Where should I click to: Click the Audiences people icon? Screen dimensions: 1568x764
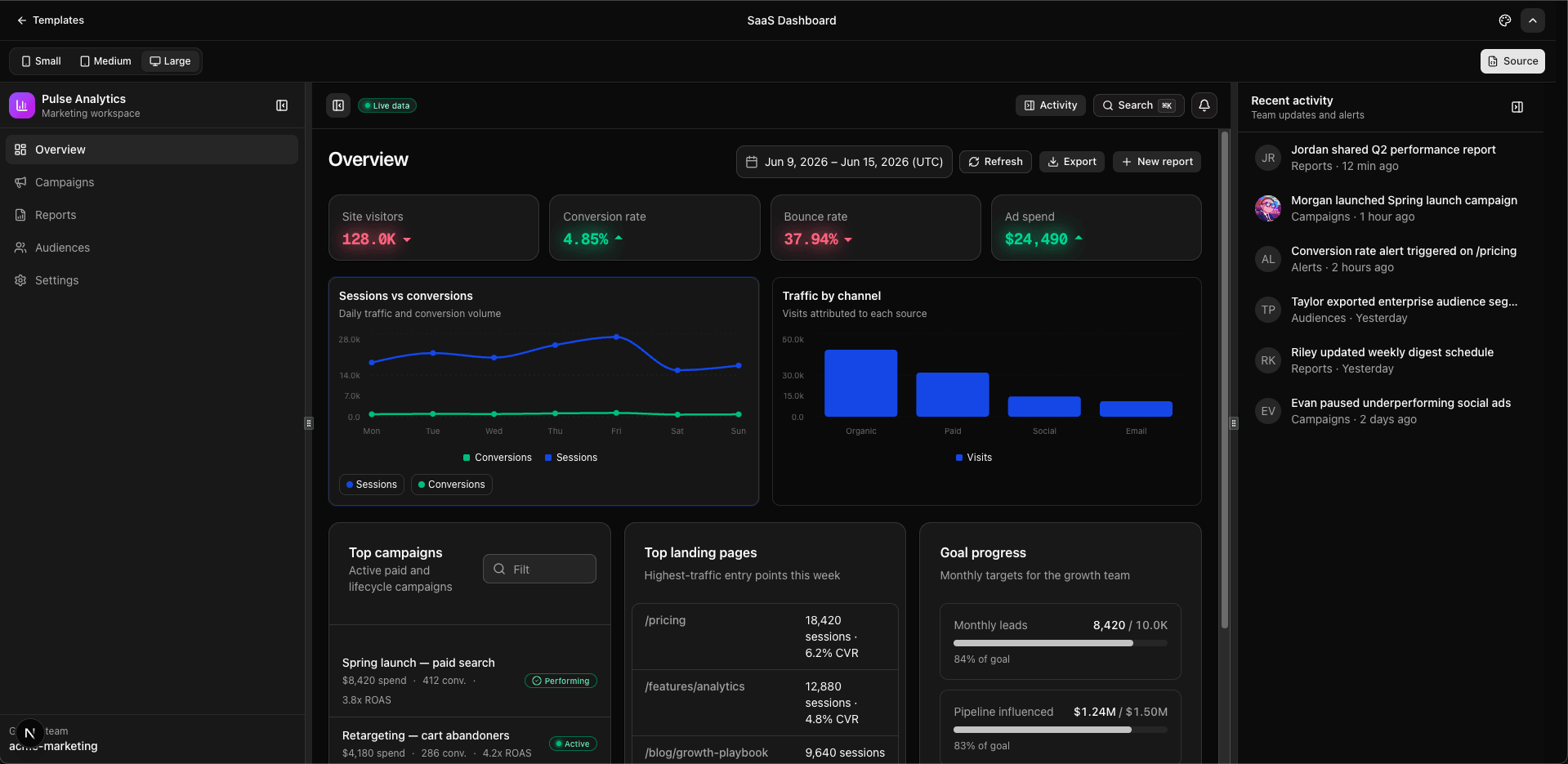[20, 248]
